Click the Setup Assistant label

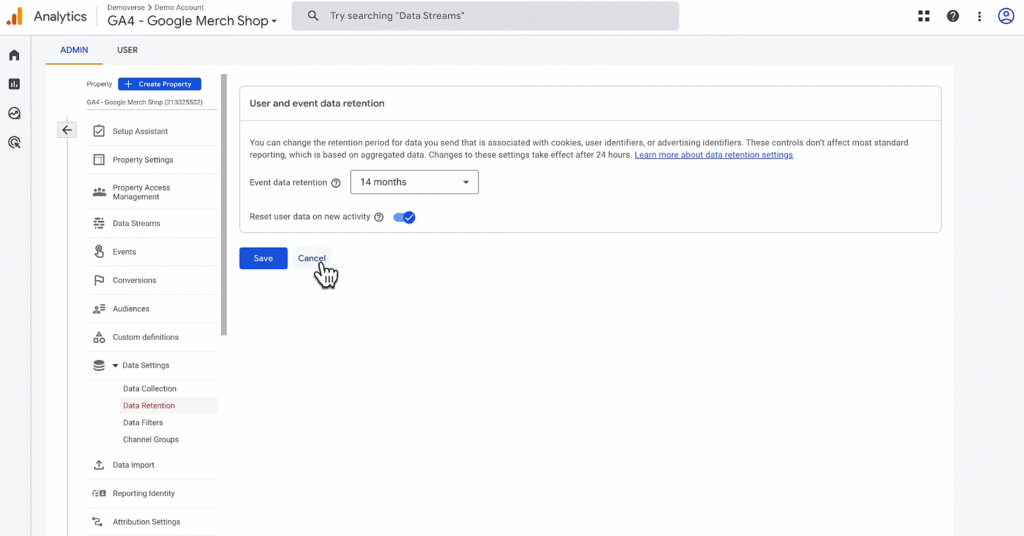click(x=140, y=131)
